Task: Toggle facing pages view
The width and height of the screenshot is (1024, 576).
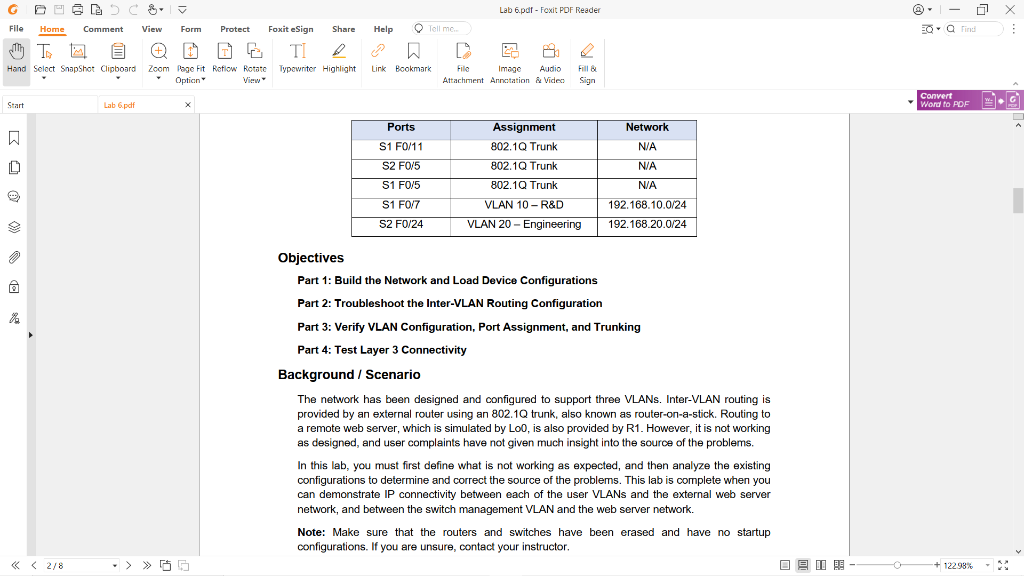Action: pos(821,565)
